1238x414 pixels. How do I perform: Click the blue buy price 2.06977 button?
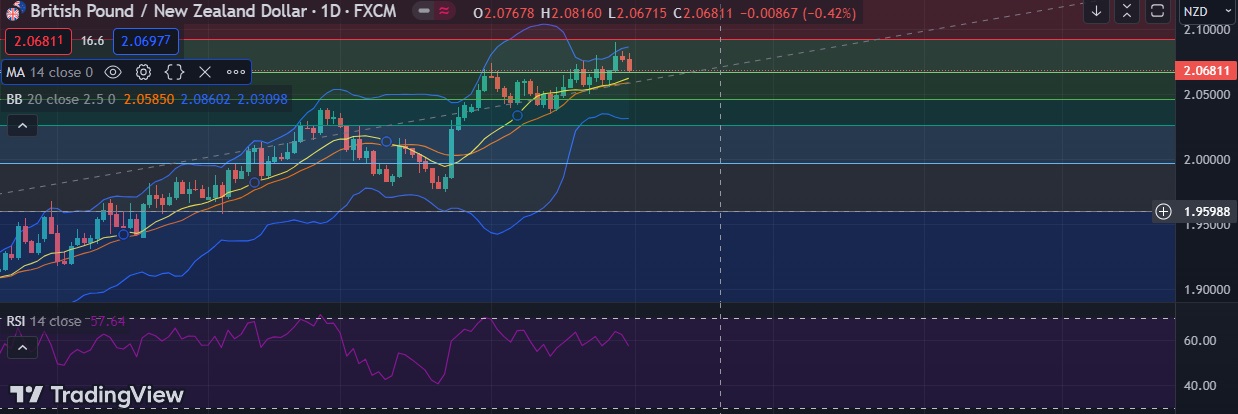pyautogui.click(x=147, y=41)
